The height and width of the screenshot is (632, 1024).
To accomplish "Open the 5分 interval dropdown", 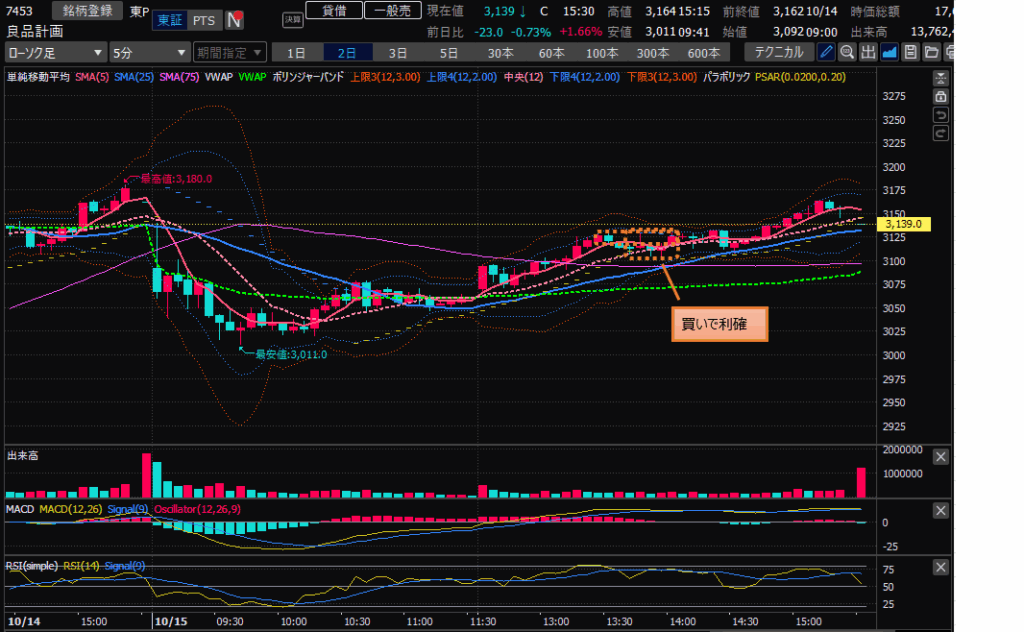I will coord(149,52).
